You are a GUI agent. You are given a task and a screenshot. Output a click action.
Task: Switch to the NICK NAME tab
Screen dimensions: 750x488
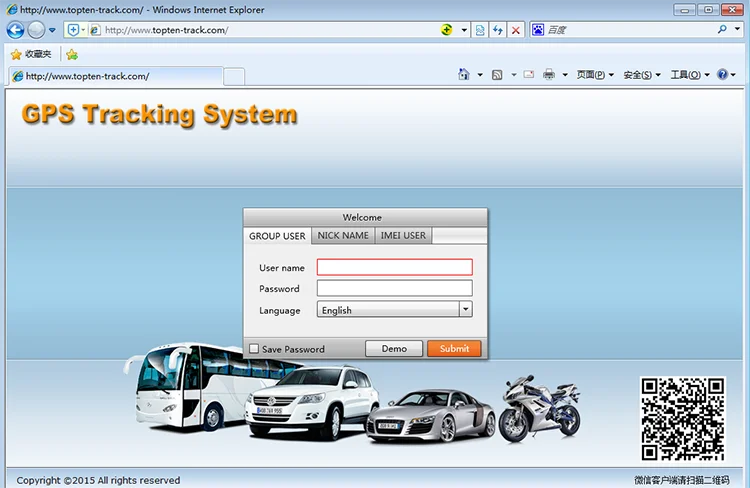point(343,236)
